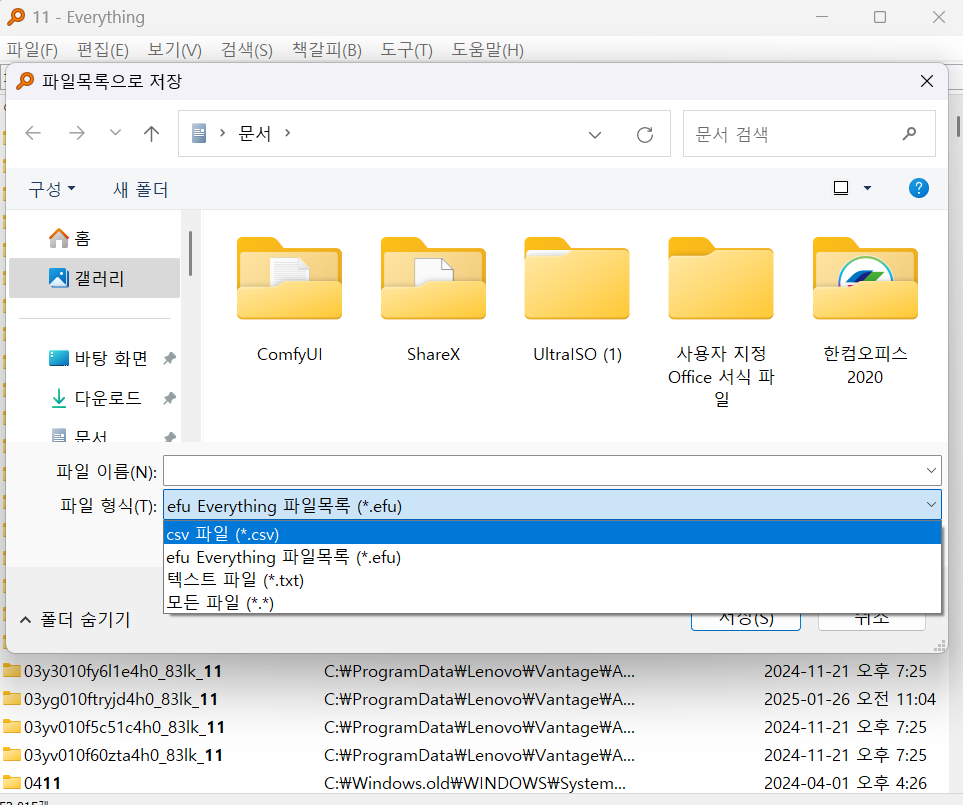Select the UltraISO (1) folder
The width and height of the screenshot is (963, 805).
point(577,300)
